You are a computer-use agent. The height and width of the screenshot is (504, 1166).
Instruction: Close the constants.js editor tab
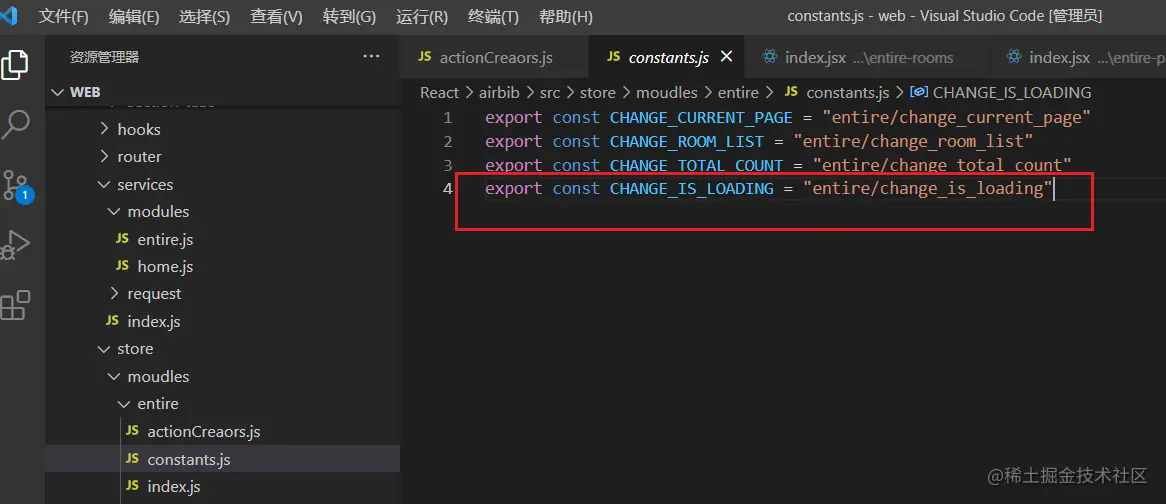tap(727, 56)
